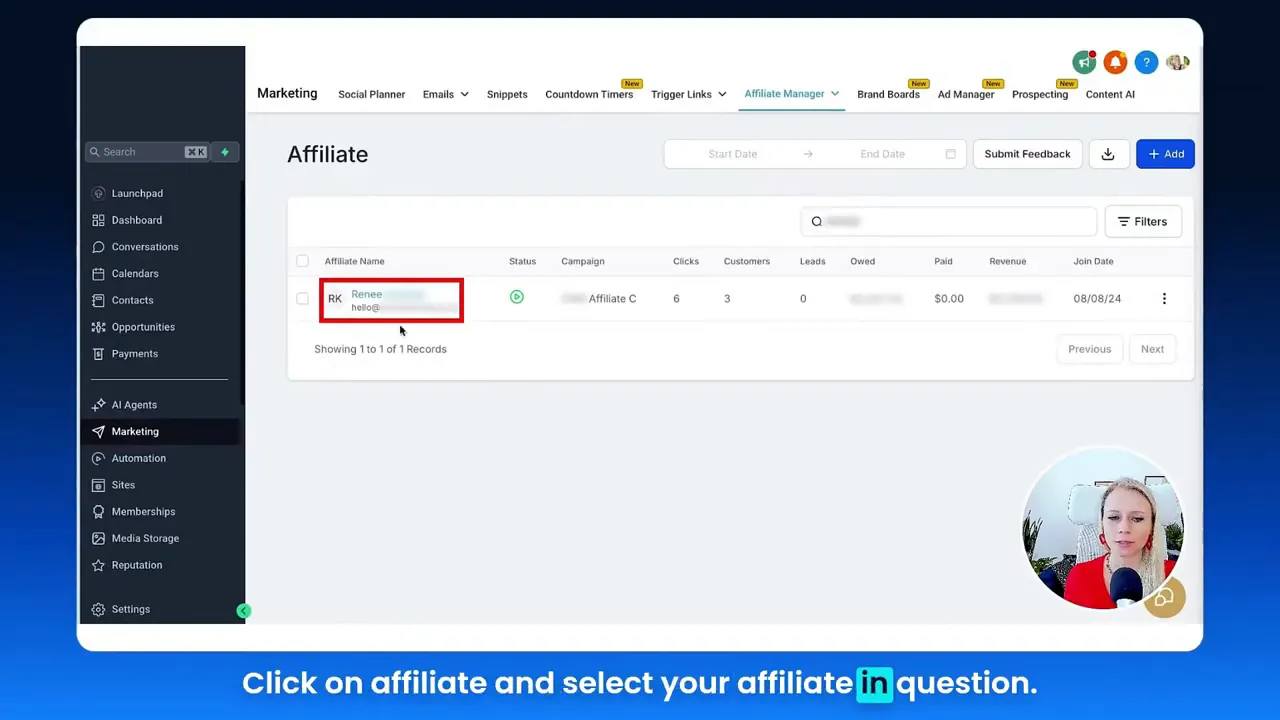Click the Add affiliate button
1280x720 pixels.
tap(1165, 154)
